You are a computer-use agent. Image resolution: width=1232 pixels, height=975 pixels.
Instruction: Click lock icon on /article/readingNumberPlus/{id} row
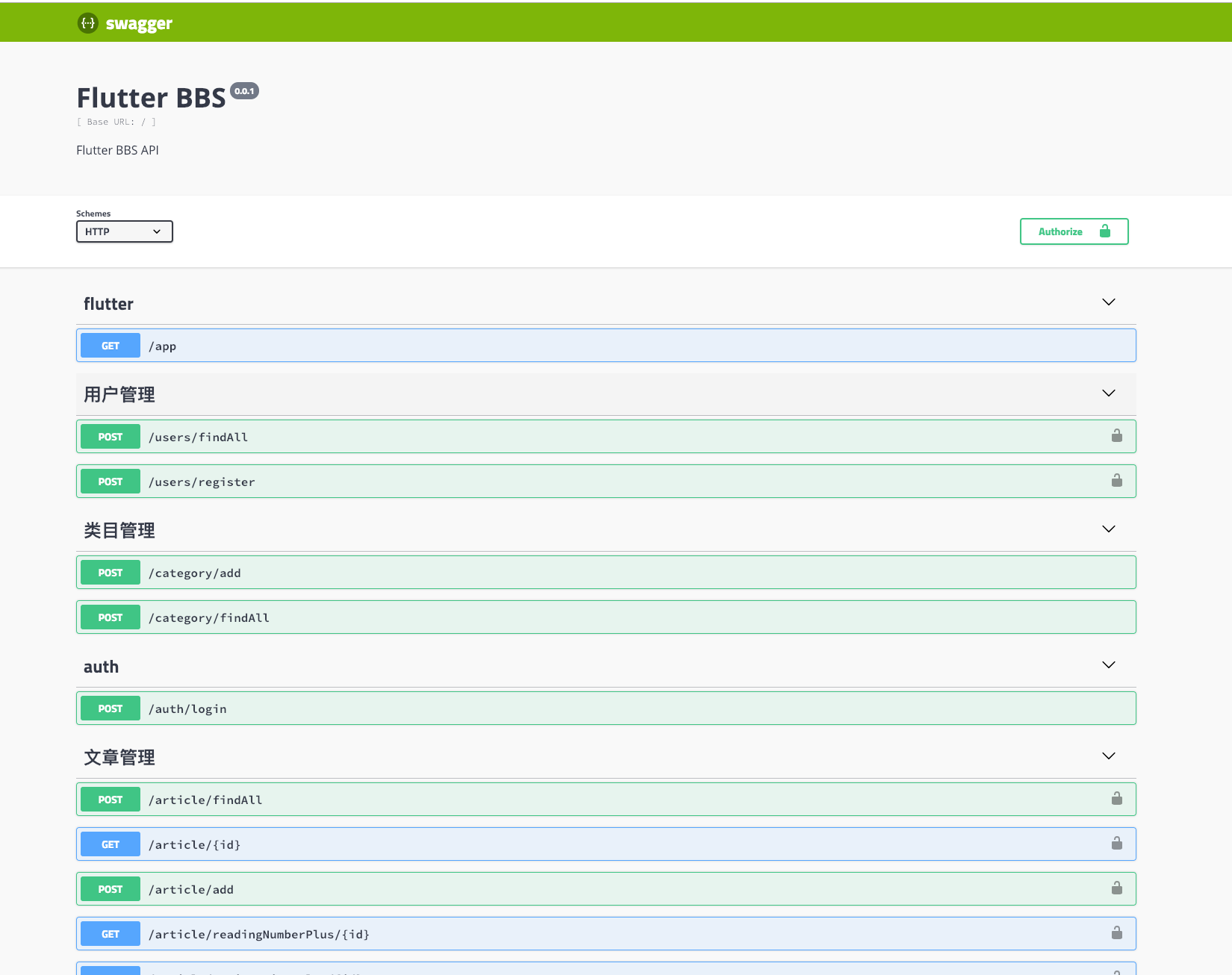click(1117, 932)
